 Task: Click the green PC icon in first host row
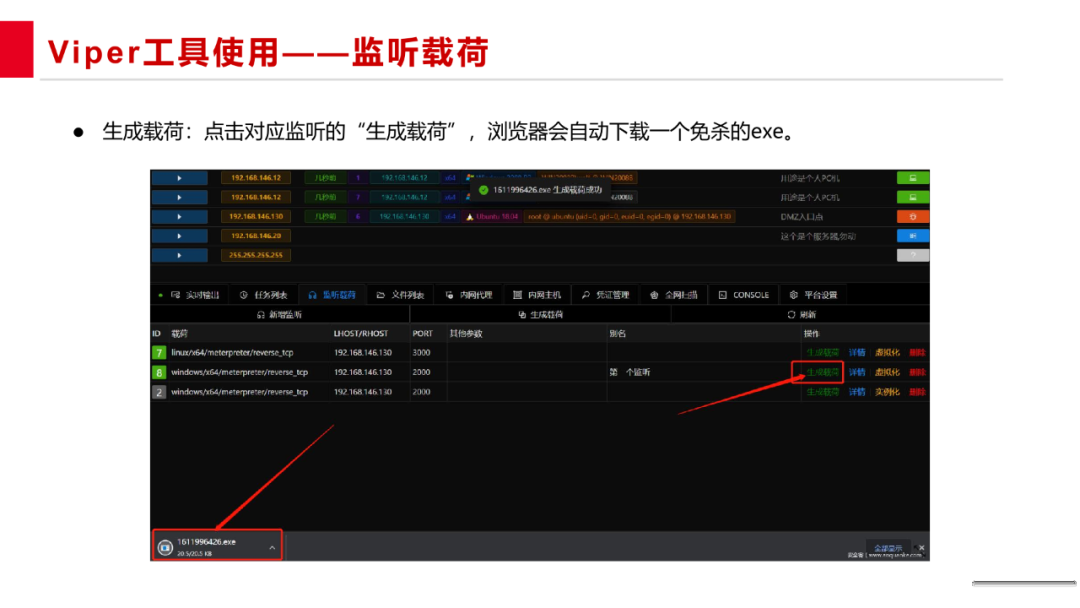point(913,178)
